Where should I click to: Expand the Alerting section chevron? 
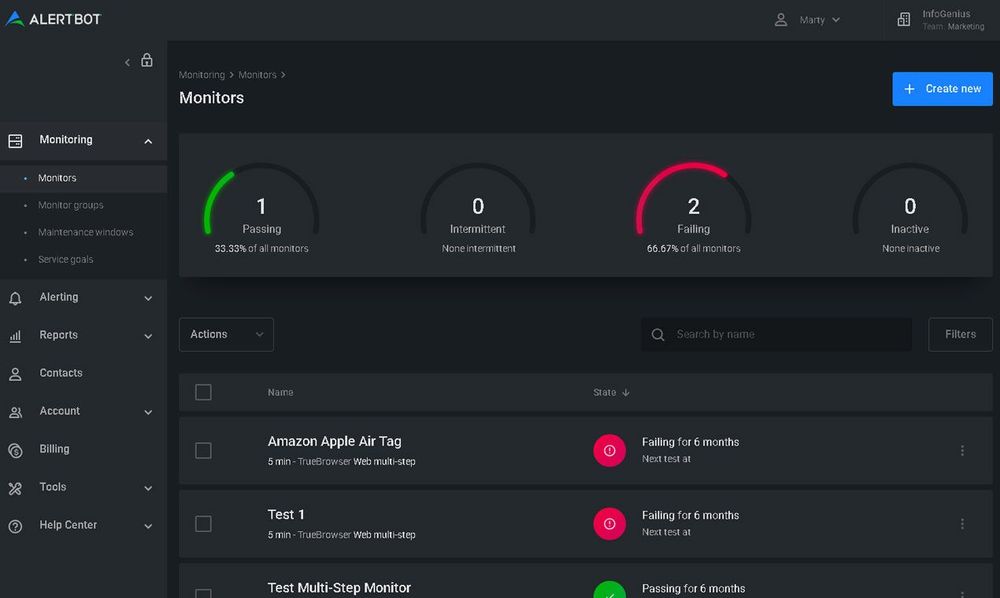(148, 298)
